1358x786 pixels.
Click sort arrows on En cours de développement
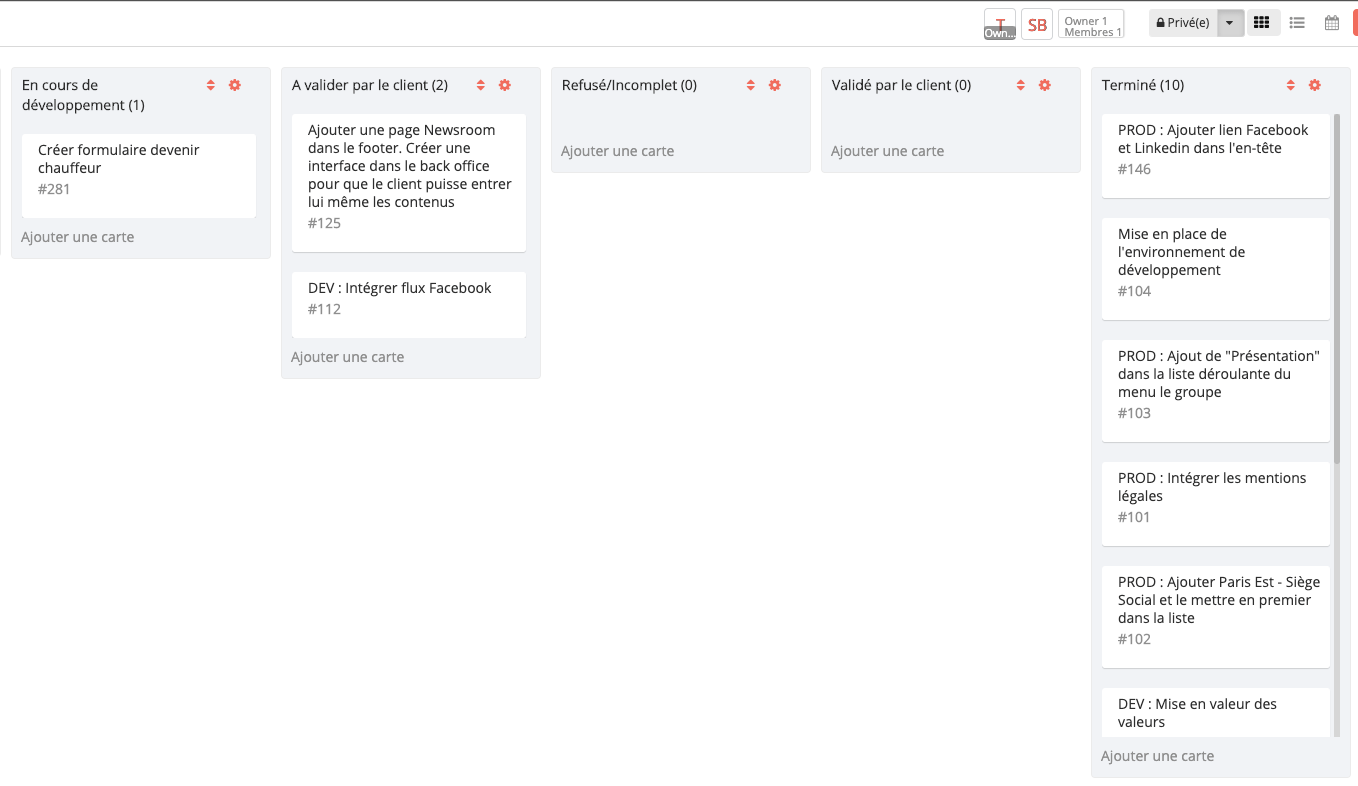click(x=210, y=85)
